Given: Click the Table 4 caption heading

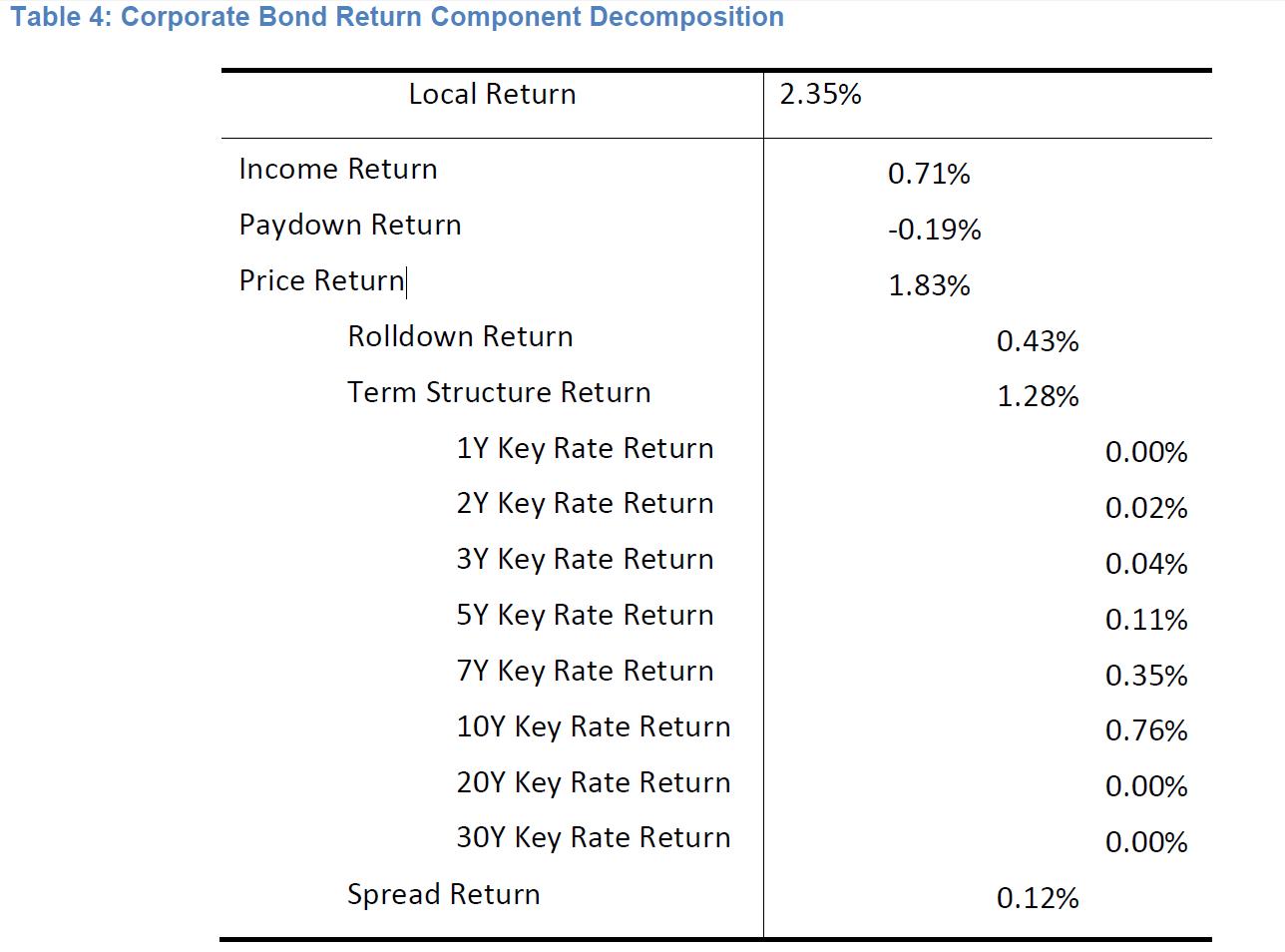Looking at the screenshot, I should click(397, 17).
